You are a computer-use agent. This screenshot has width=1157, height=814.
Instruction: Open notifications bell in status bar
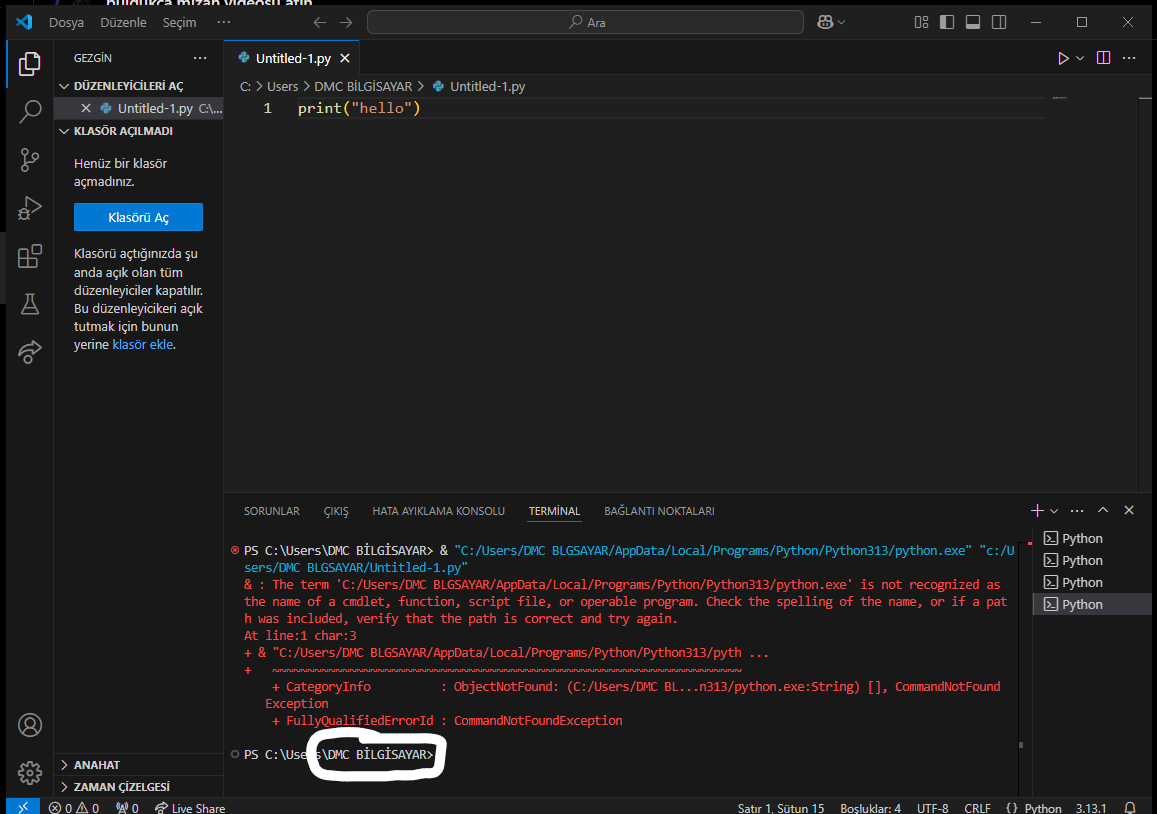tap(1130, 807)
